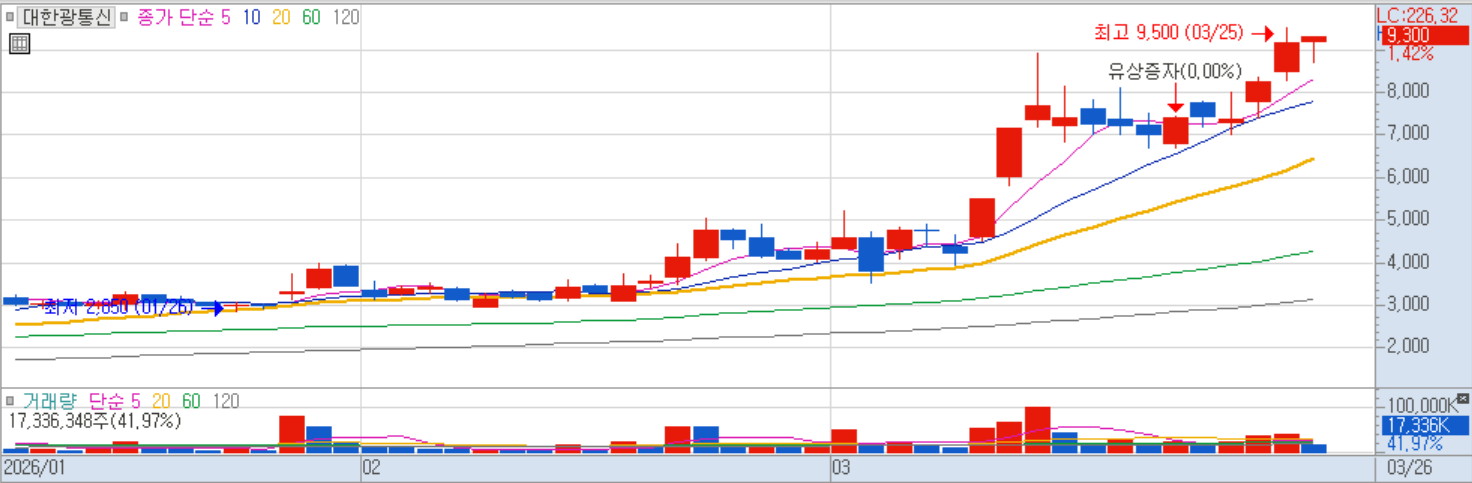Click the red 유상증자 down-arrow marker
Screen dimensions: 1472x483
pos(1175,104)
